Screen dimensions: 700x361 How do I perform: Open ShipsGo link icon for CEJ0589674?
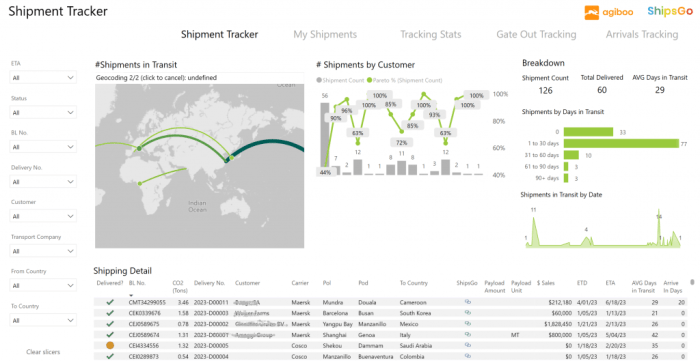point(468,334)
